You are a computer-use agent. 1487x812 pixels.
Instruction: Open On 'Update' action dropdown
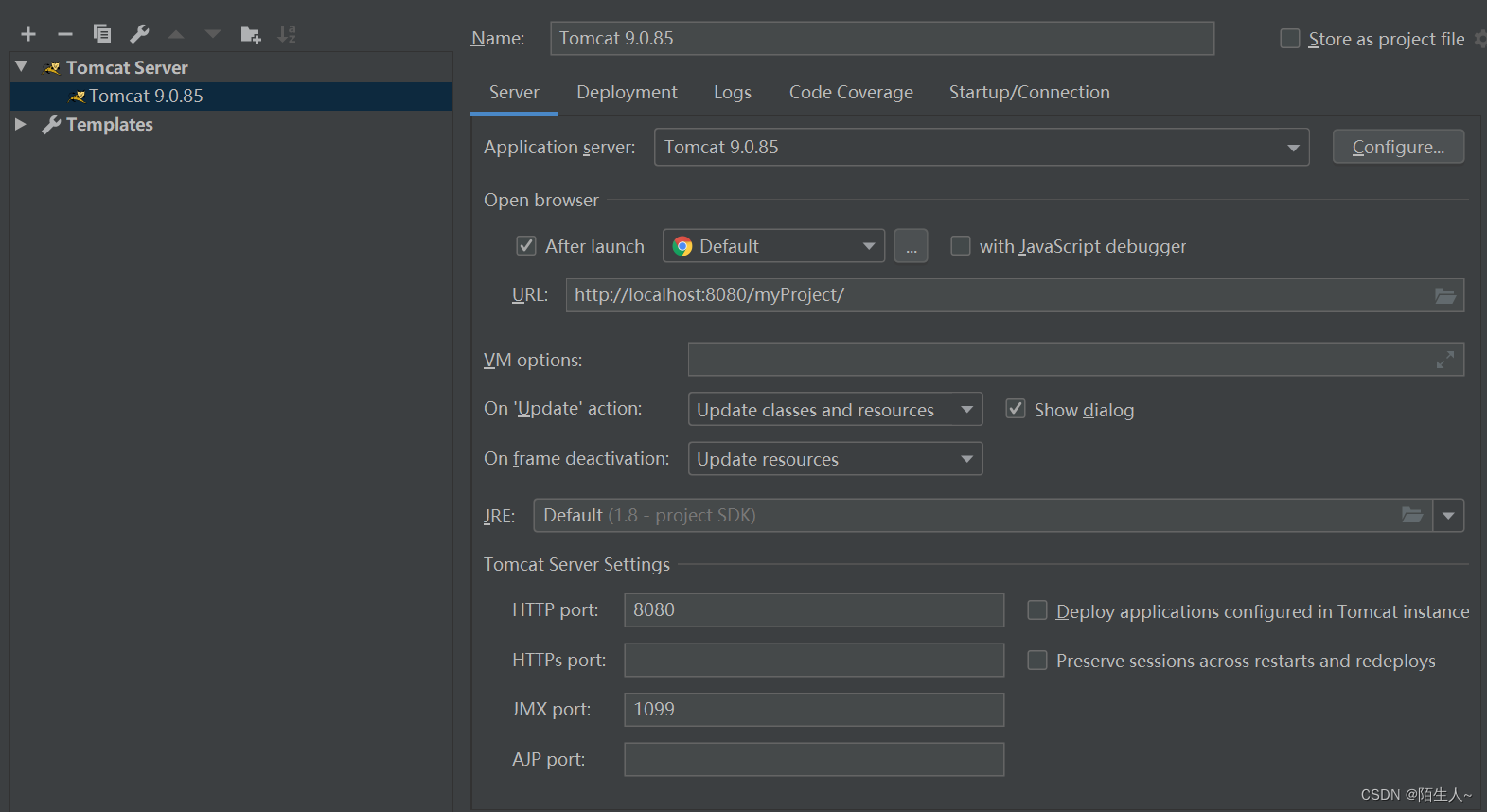[835, 410]
